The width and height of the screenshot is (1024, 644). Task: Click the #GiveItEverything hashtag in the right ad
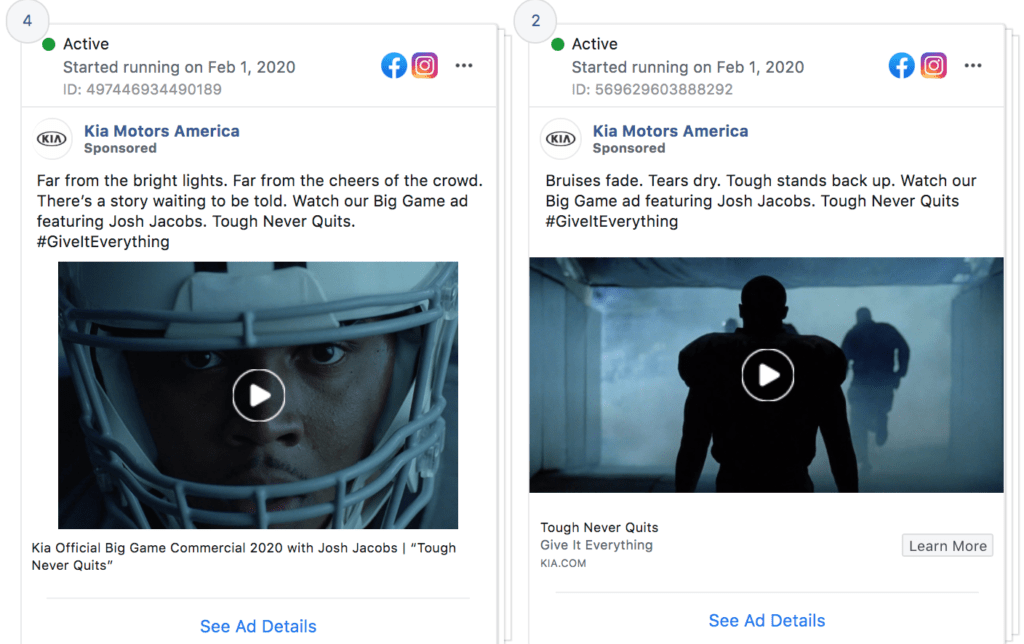click(x=612, y=221)
